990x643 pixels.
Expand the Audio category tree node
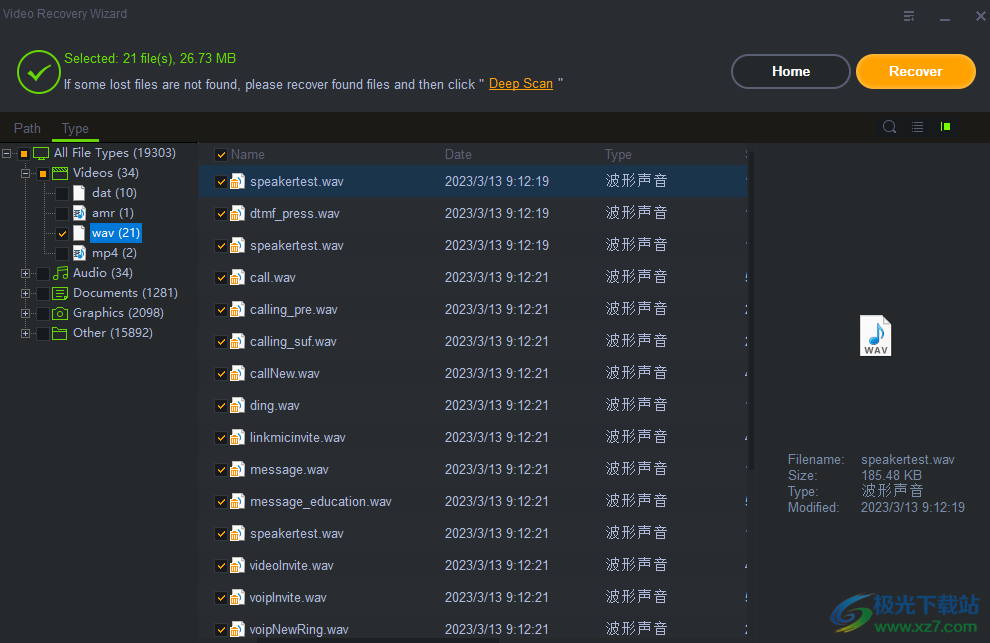pyautogui.click(x=25, y=273)
